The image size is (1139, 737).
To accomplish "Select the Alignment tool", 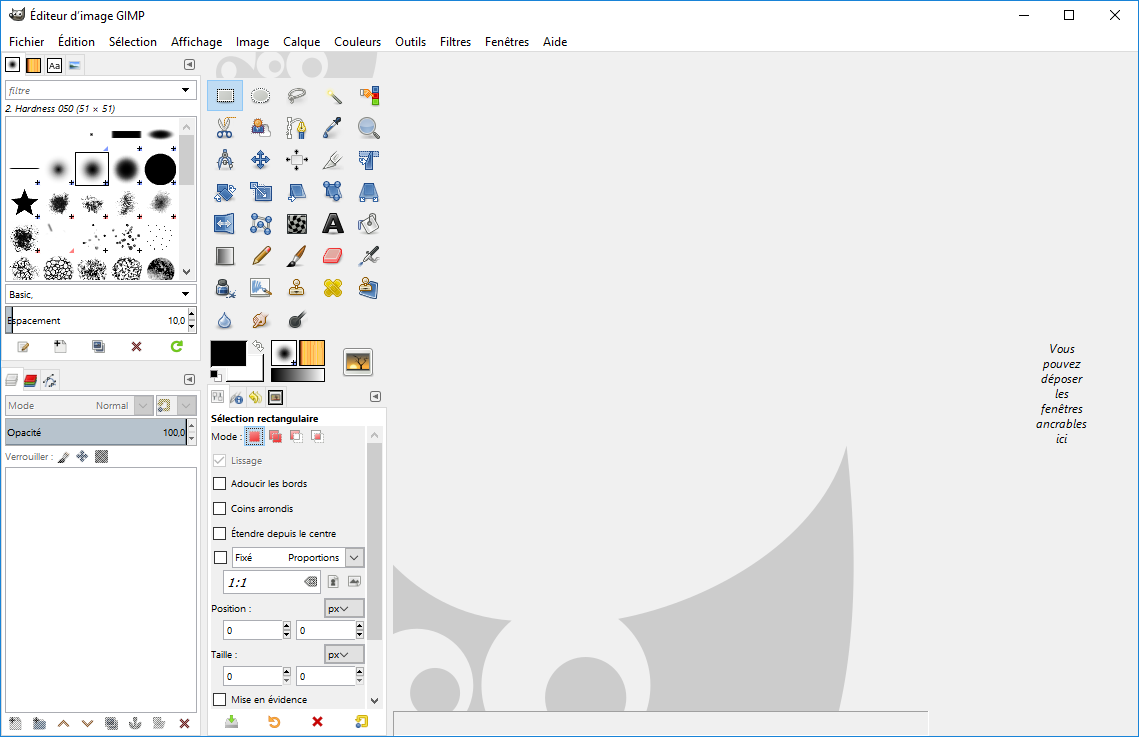I will point(296,160).
